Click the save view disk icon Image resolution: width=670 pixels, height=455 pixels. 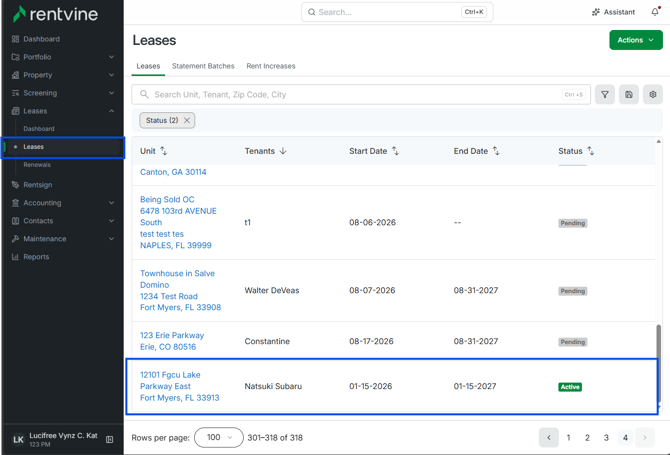coord(629,94)
